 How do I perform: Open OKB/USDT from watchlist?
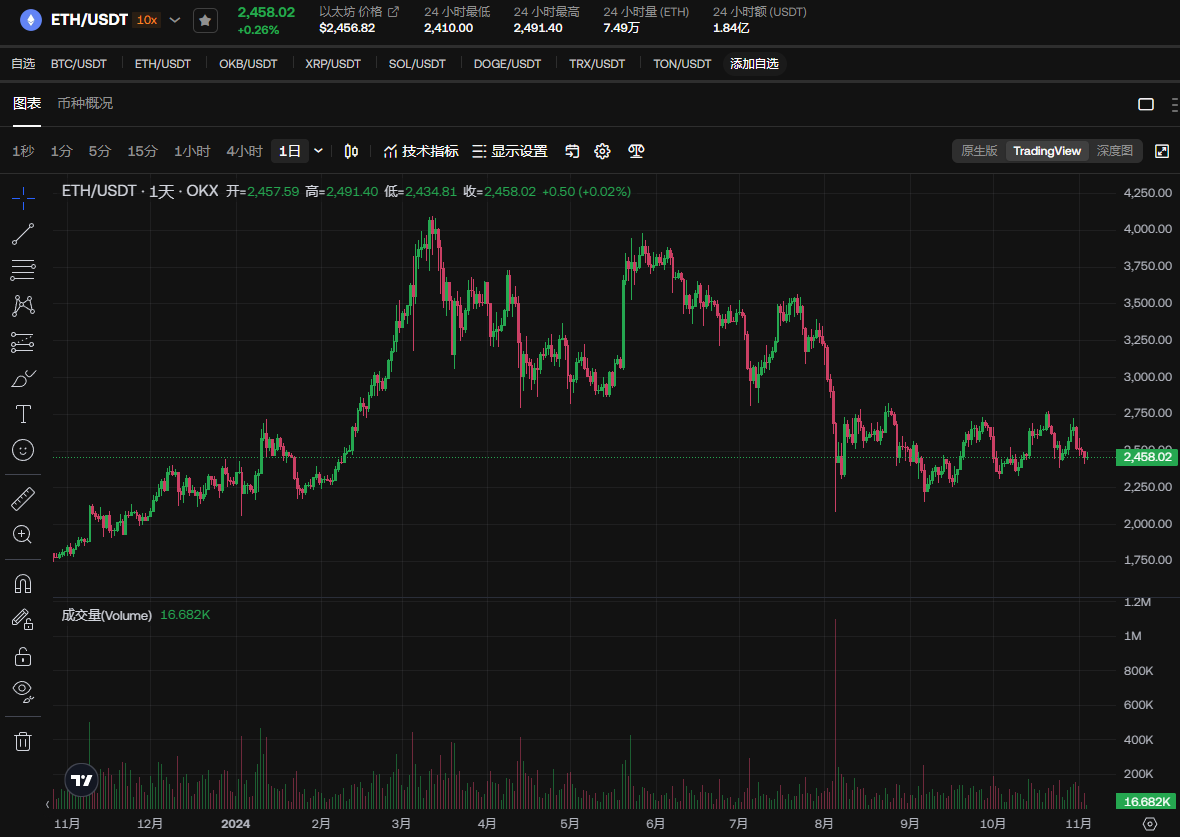(248, 64)
